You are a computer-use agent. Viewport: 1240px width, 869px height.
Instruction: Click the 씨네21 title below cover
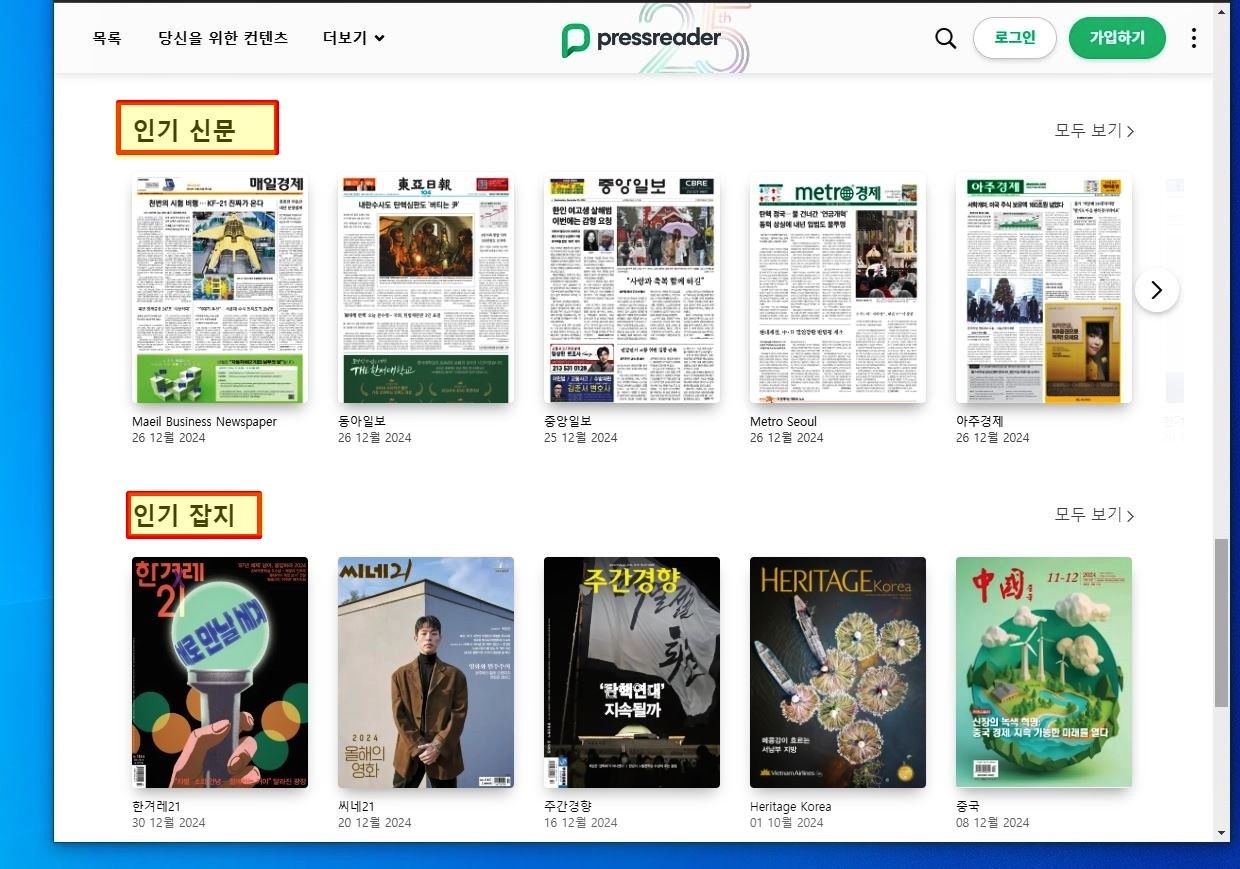pos(357,806)
